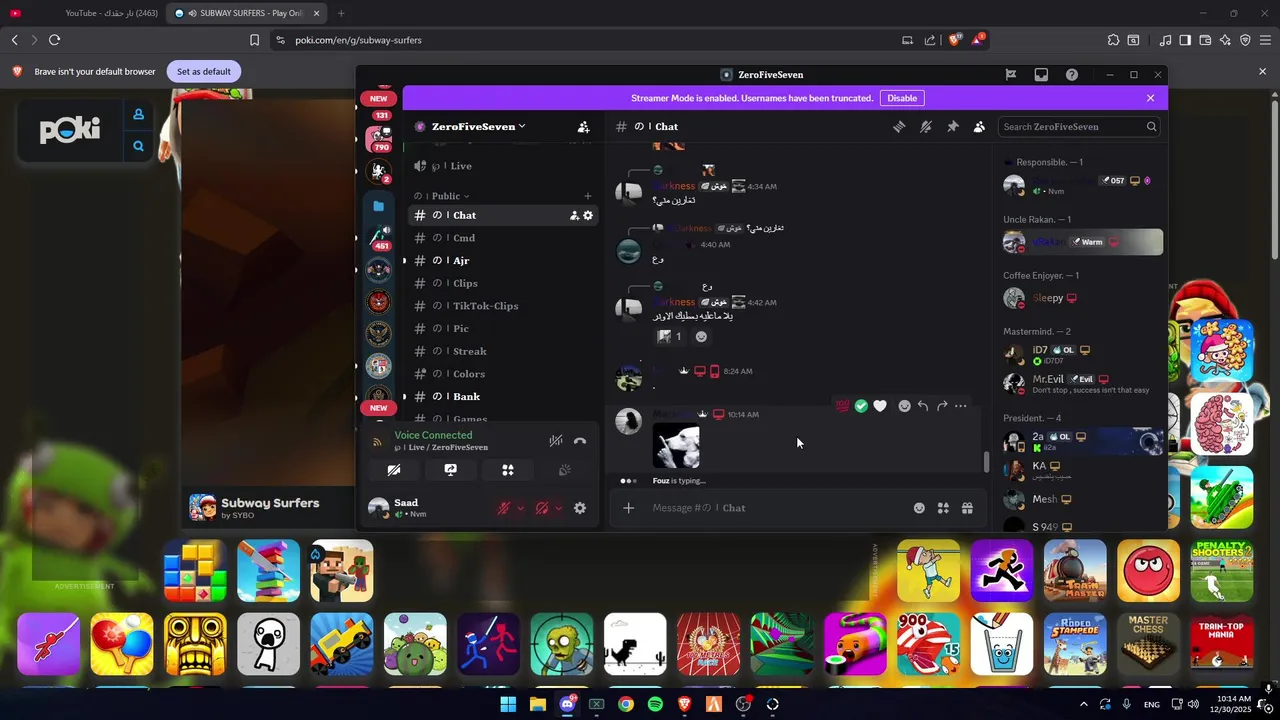Open apps launcher in message box
This screenshot has height=720, width=1280.
943,508
